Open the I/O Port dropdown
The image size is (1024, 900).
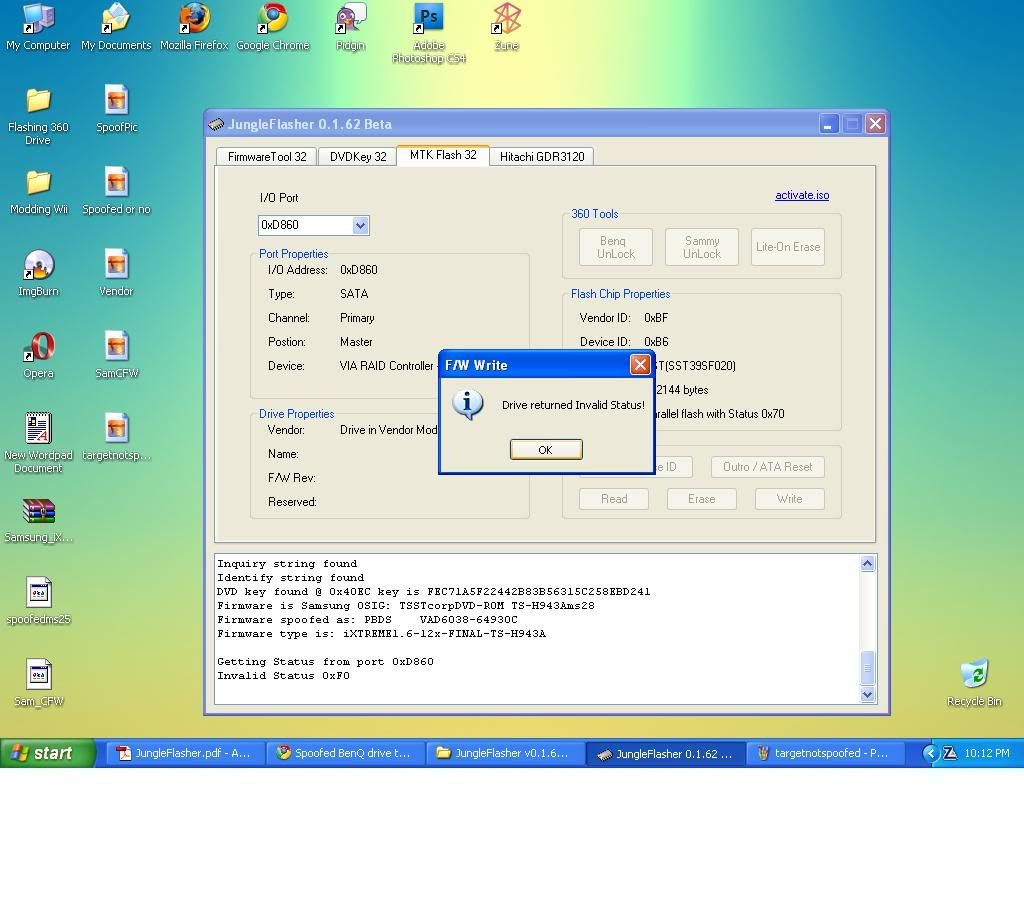coord(360,226)
